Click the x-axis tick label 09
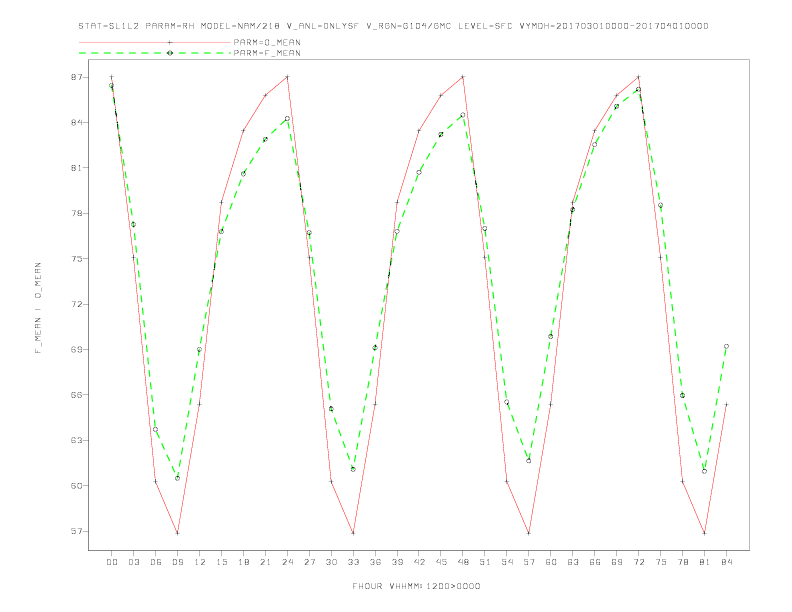This screenshot has height=612, width=792. point(177,562)
